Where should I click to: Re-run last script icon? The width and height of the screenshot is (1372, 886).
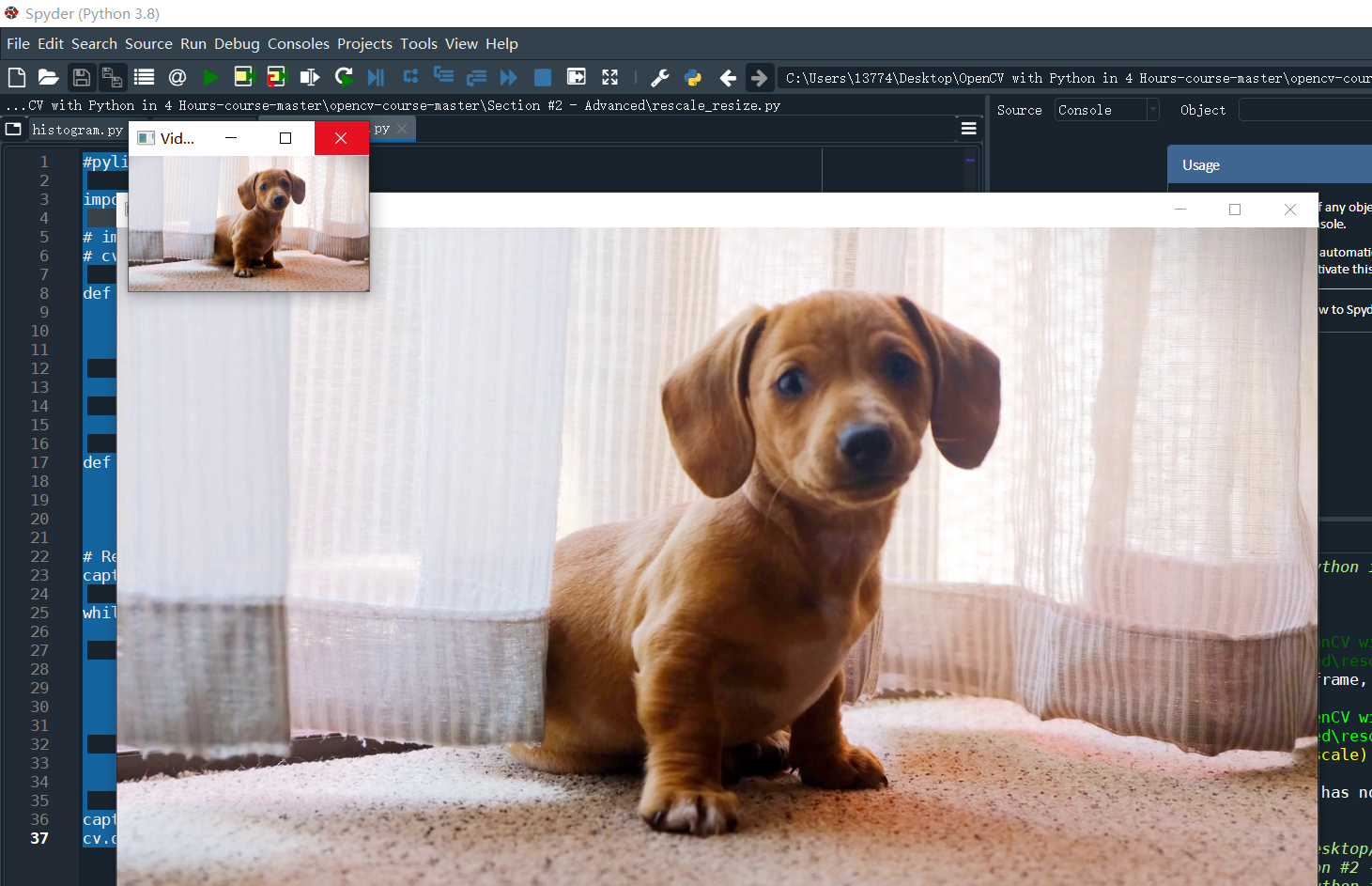[344, 77]
